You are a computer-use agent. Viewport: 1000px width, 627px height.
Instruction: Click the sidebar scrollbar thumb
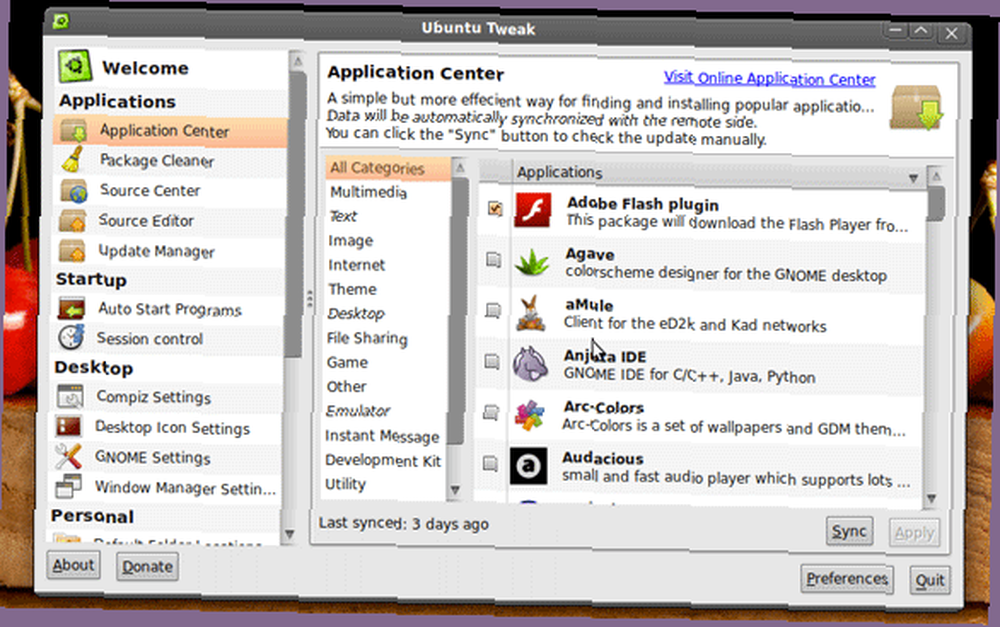295,214
